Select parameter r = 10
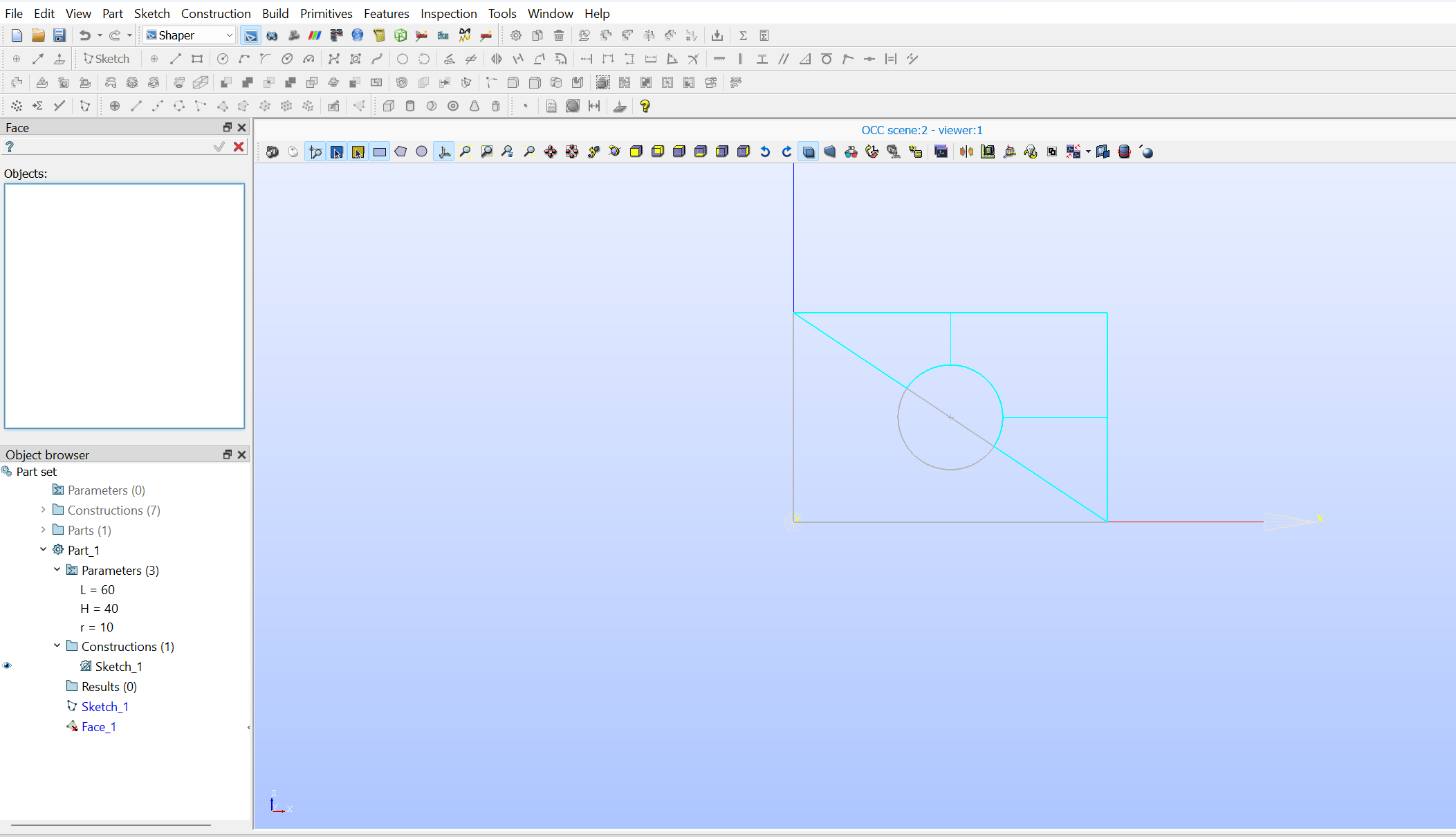The width and height of the screenshot is (1456, 837). click(x=97, y=627)
